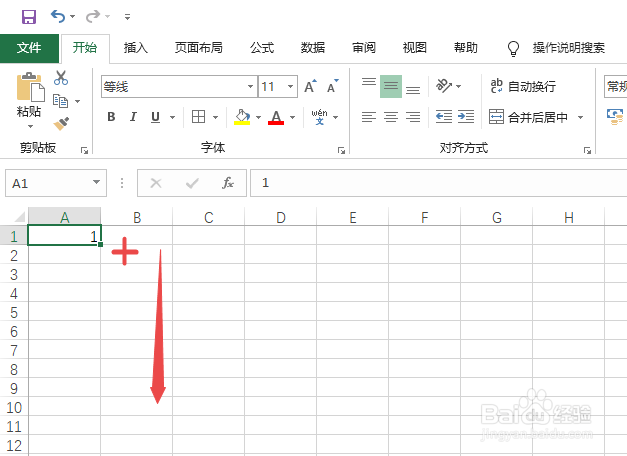Expand the phonetic guide options arrow
Screen dimensions: 627x456
tap(335, 117)
